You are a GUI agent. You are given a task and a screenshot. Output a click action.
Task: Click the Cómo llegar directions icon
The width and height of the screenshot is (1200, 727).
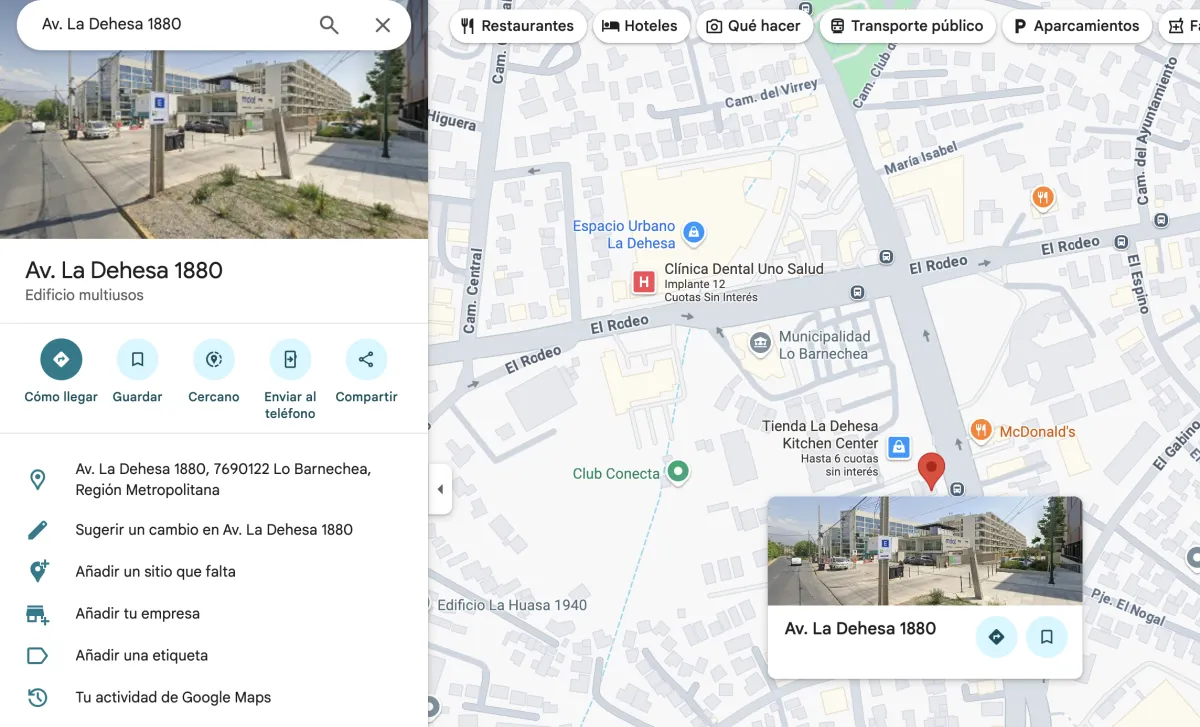(x=61, y=359)
